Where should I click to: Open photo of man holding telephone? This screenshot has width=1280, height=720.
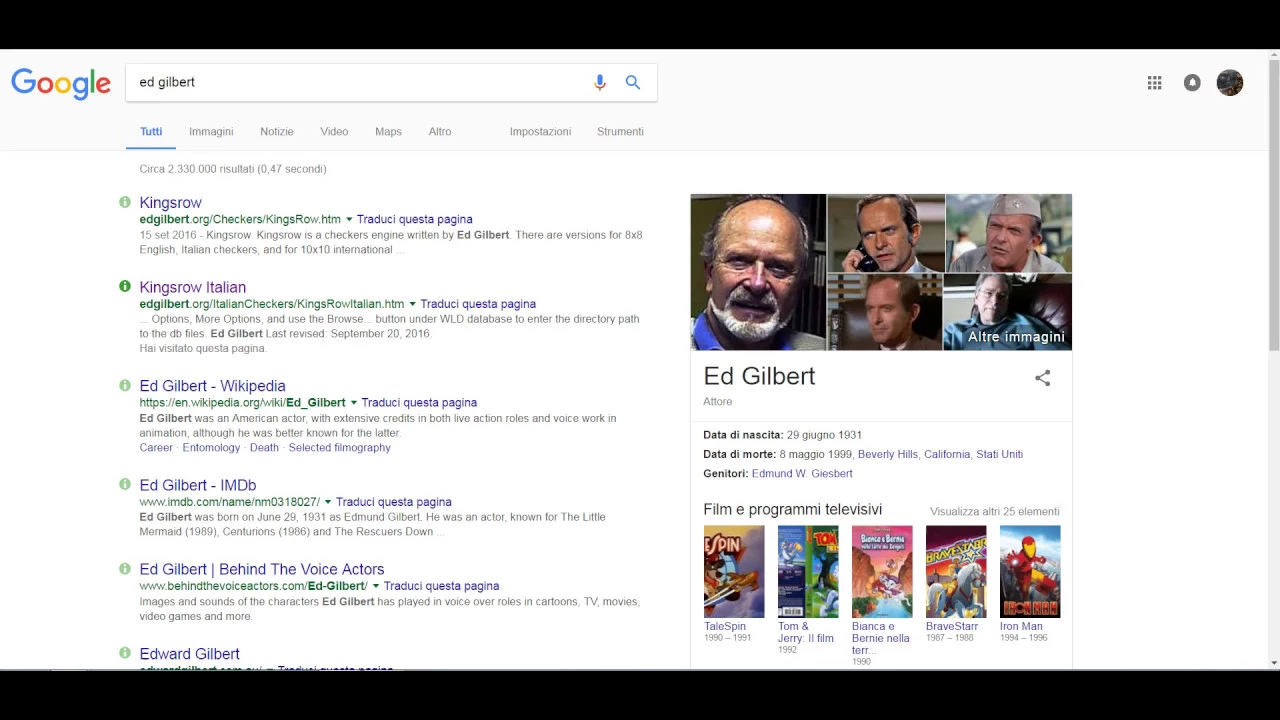[x=885, y=233]
